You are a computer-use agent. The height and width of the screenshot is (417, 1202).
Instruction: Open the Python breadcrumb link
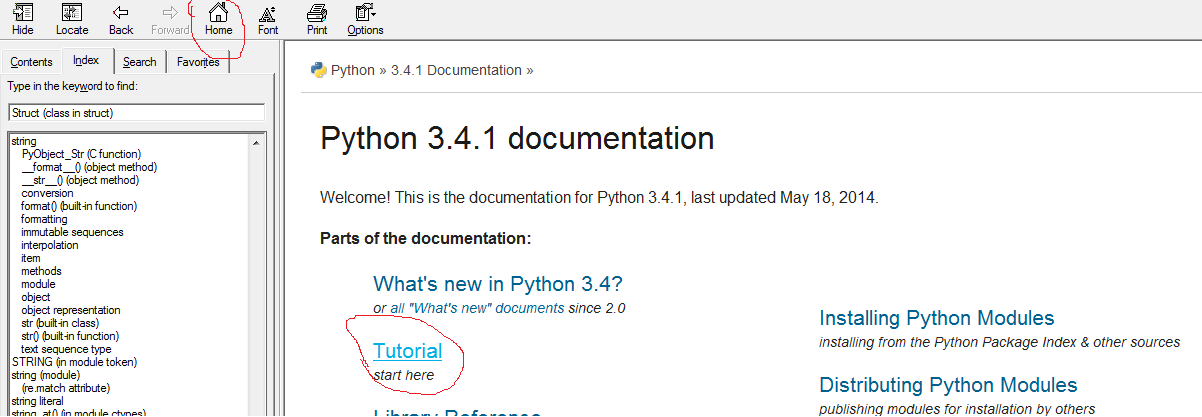[352, 70]
